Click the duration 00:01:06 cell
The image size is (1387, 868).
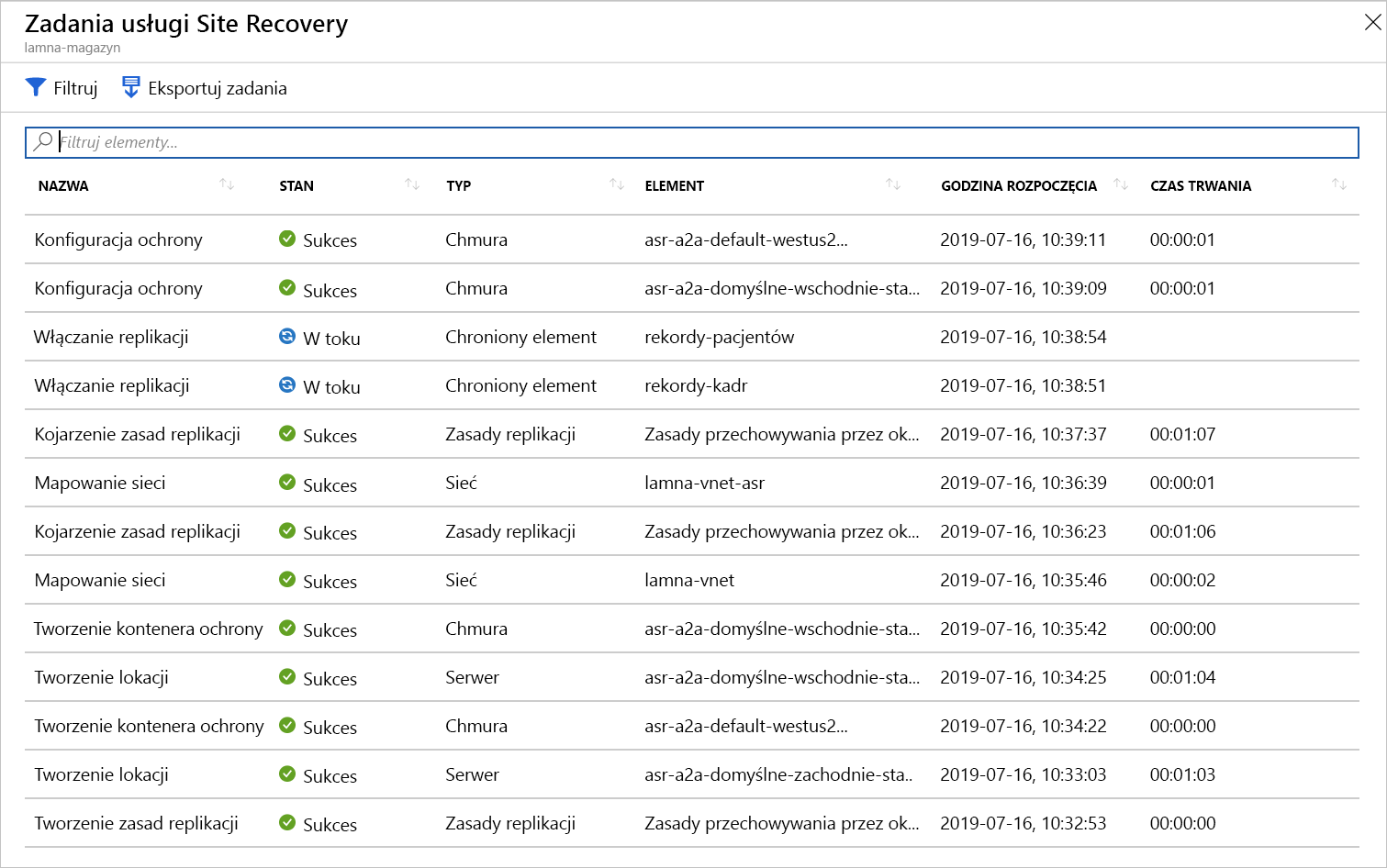point(1182,531)
